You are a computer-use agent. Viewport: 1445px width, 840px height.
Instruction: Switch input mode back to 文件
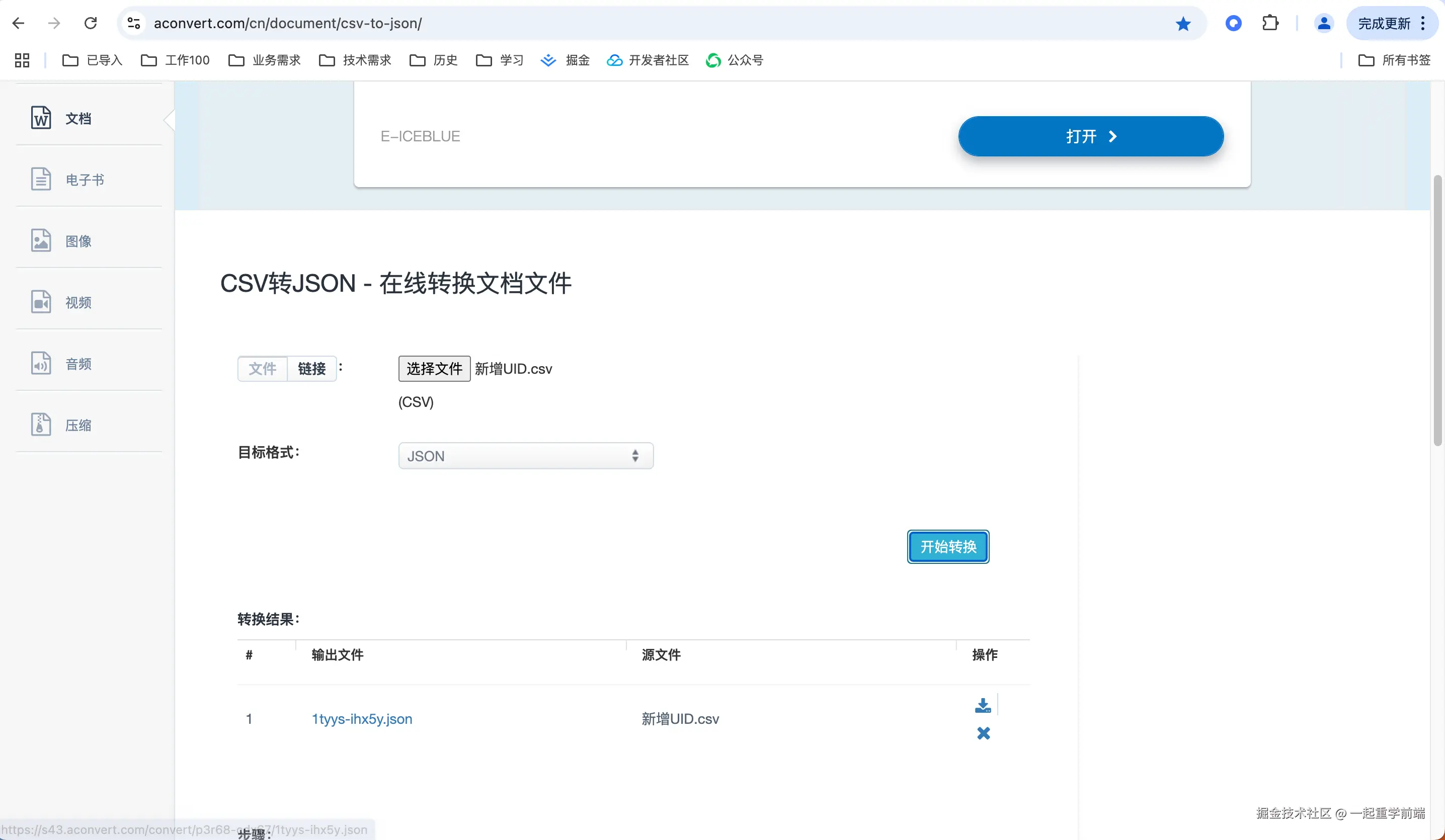262,369
